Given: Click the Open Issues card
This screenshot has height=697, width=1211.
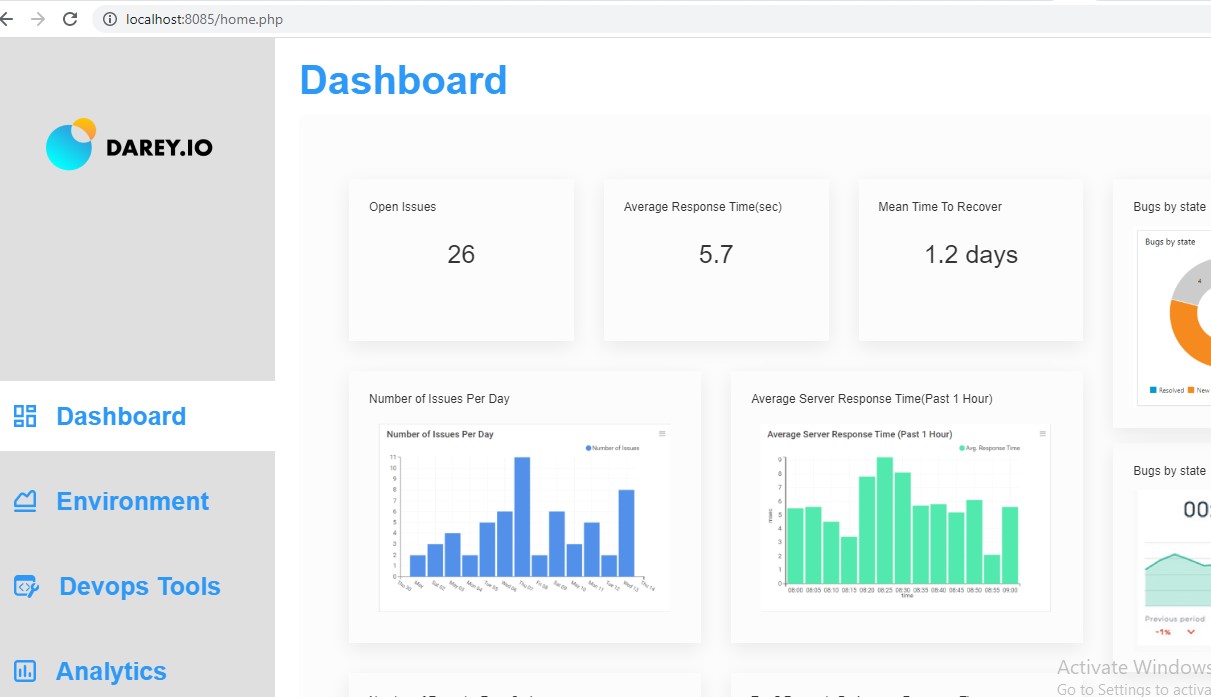Looking at the screenshot, I should point(460,258).
